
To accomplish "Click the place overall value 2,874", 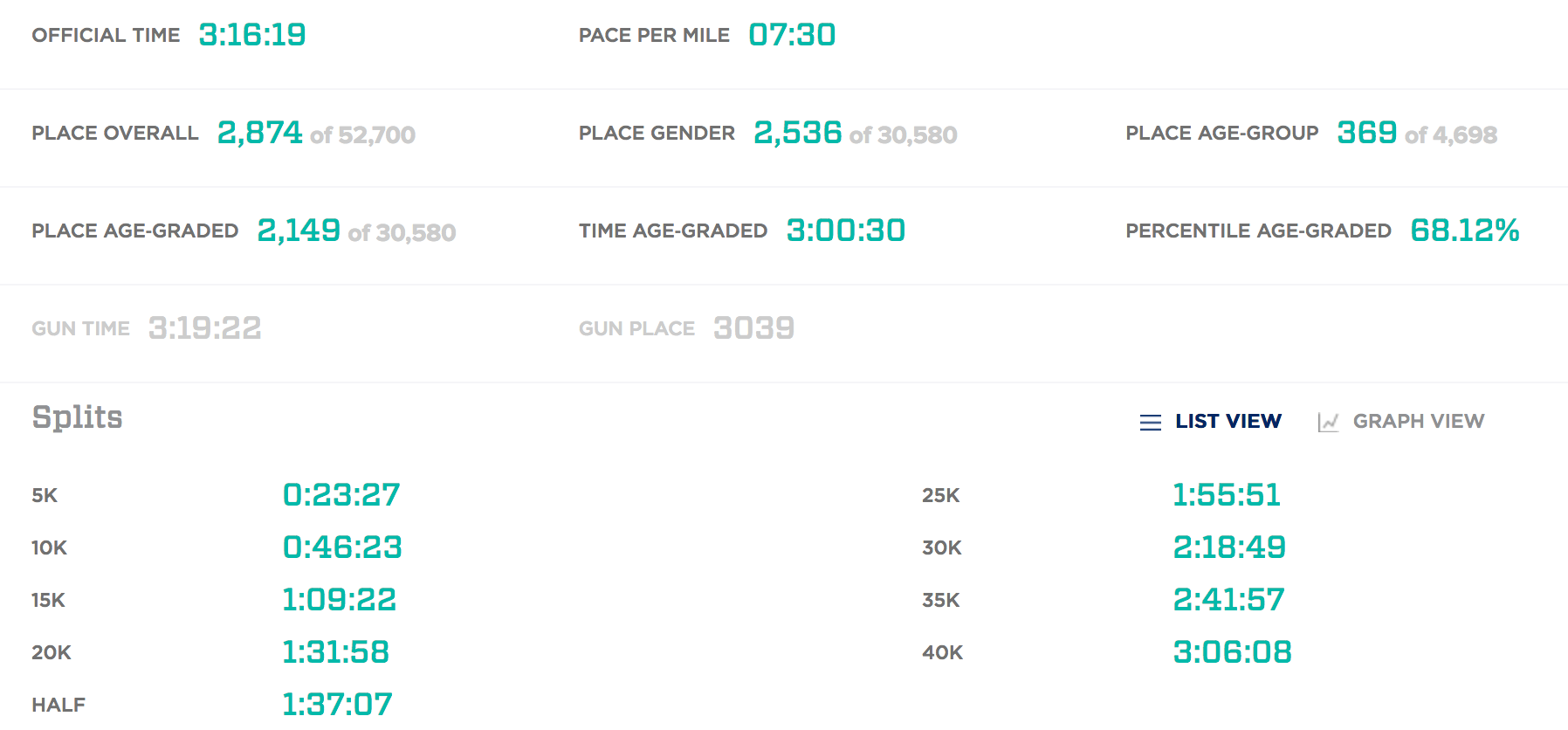I will [259, 133].
